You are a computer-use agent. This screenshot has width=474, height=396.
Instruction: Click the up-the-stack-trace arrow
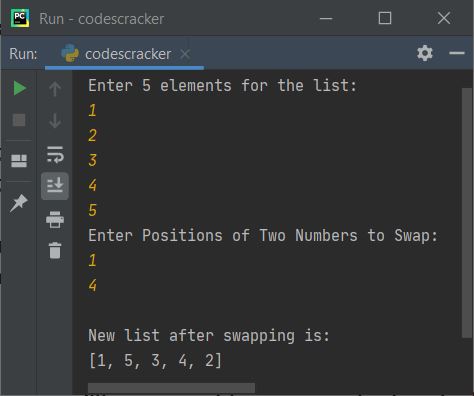55,89
